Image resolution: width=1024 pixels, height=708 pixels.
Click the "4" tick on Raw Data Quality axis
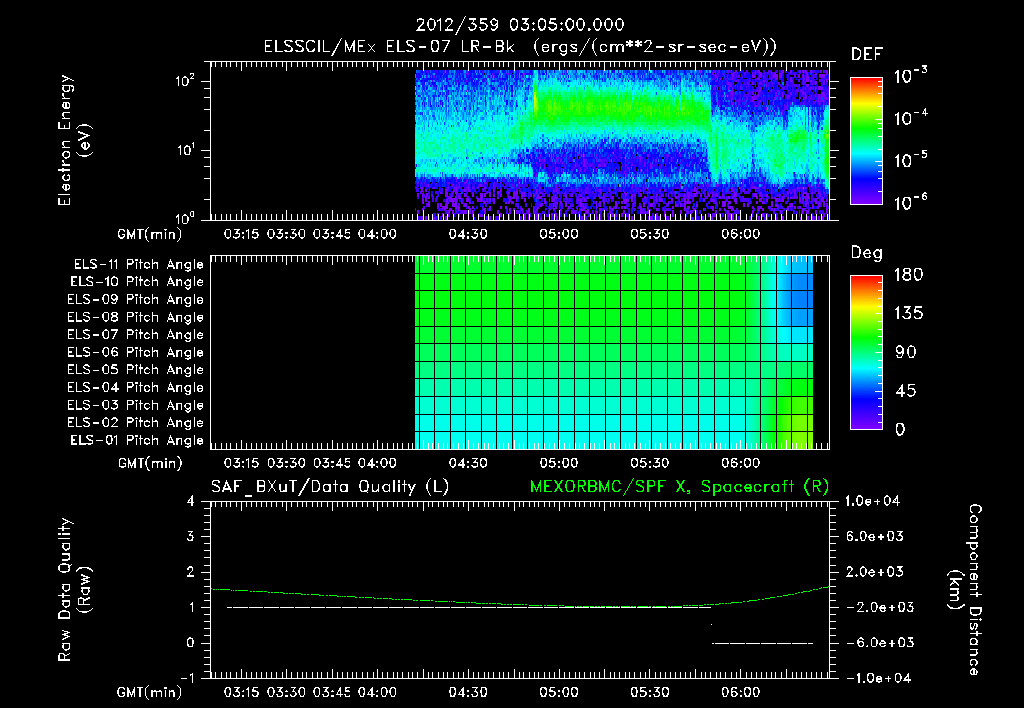tap(191, 501)
